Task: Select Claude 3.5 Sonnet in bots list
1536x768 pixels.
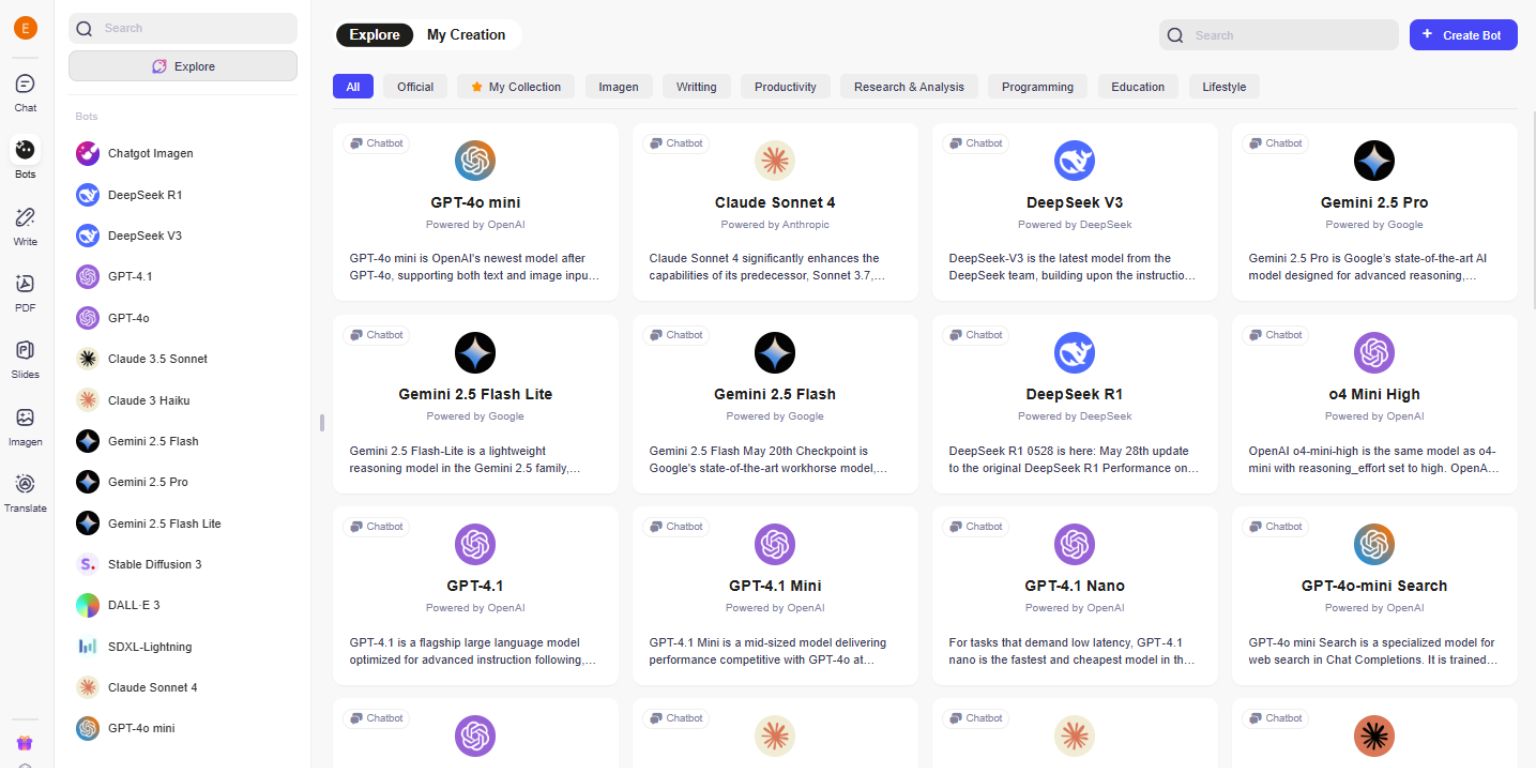Action: point(183,358)
